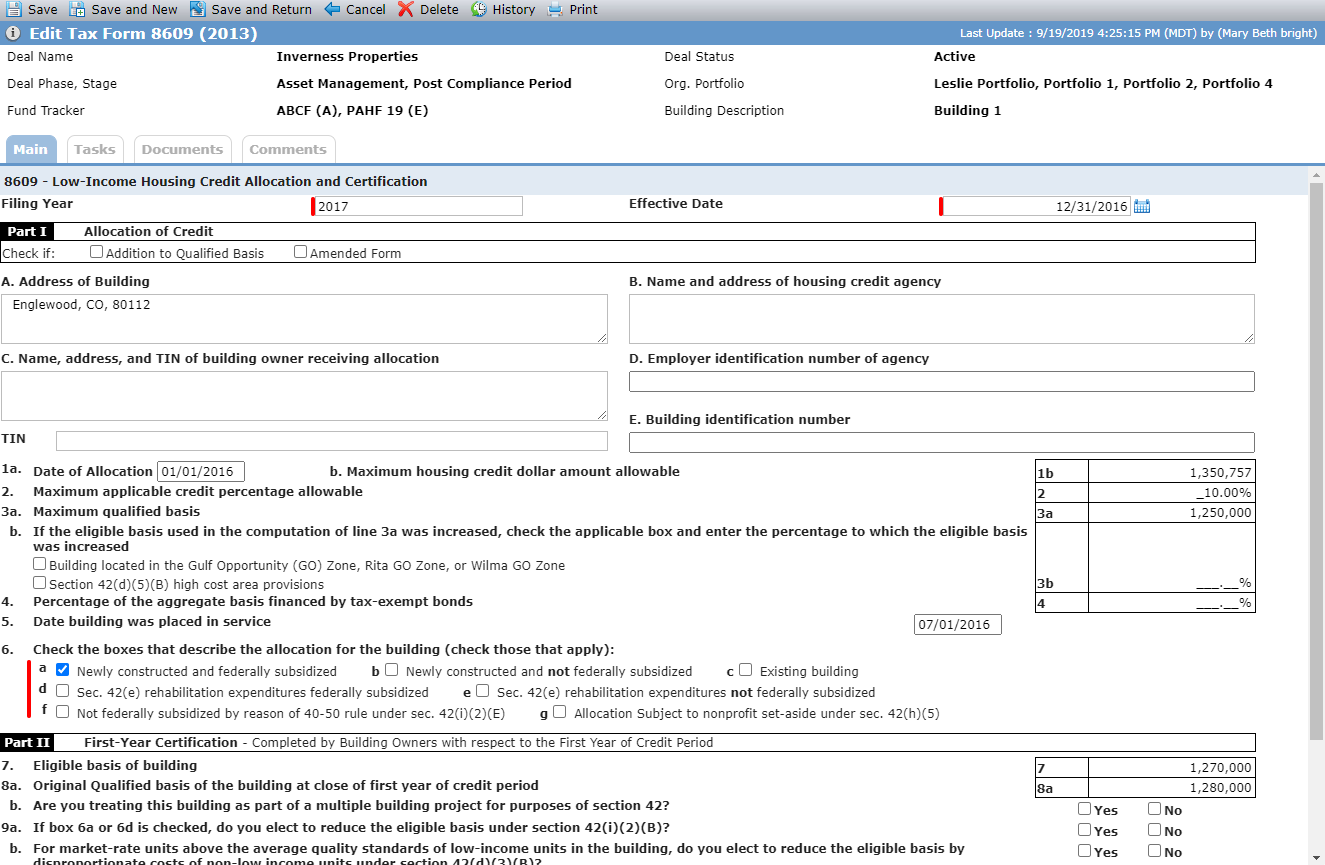1325x865 pixels.
Task: Cancel editing using the arrow icon
Action: 332,9
